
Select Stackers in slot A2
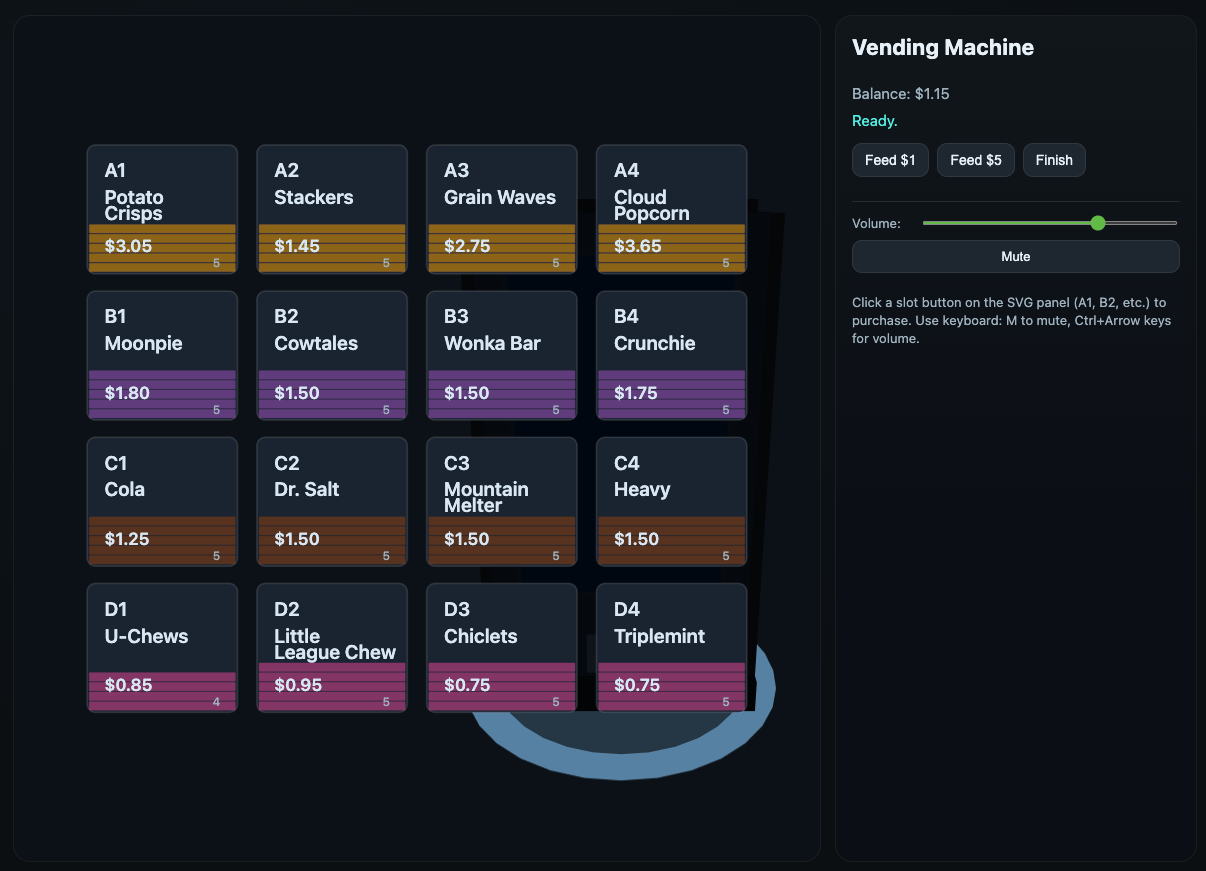(332, 208)
